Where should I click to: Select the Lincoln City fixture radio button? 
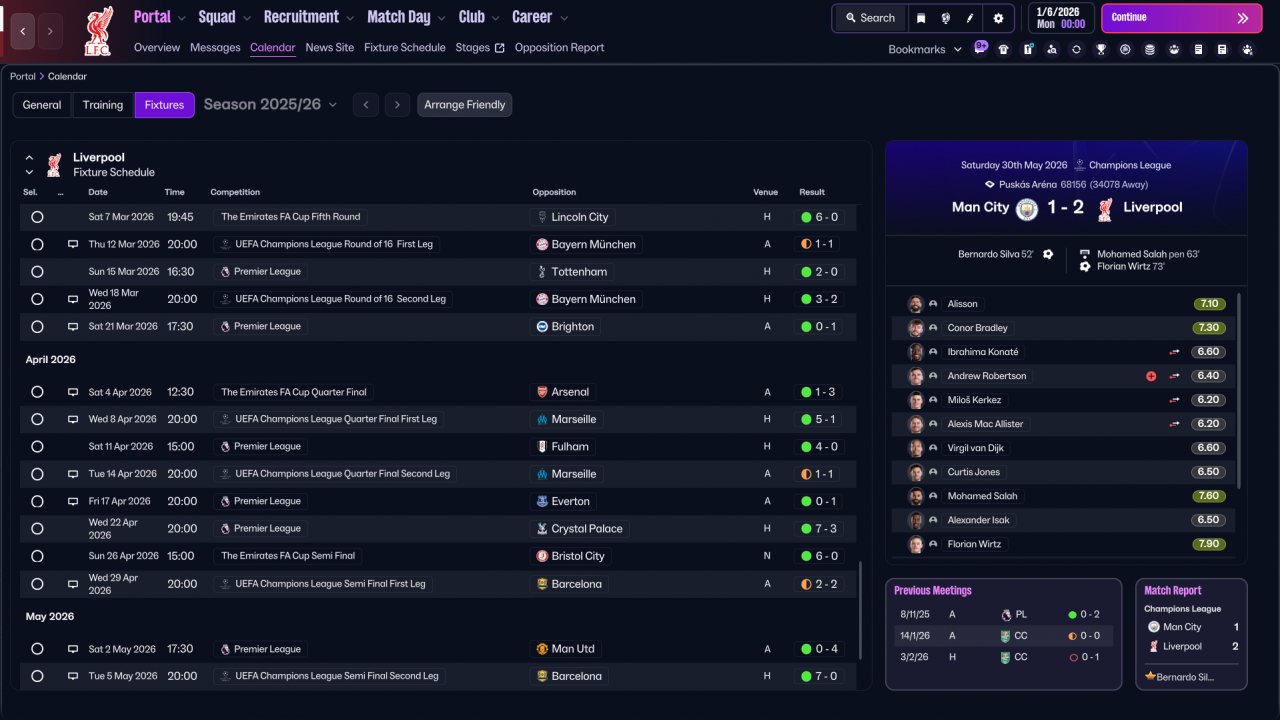tap(37, 217)
